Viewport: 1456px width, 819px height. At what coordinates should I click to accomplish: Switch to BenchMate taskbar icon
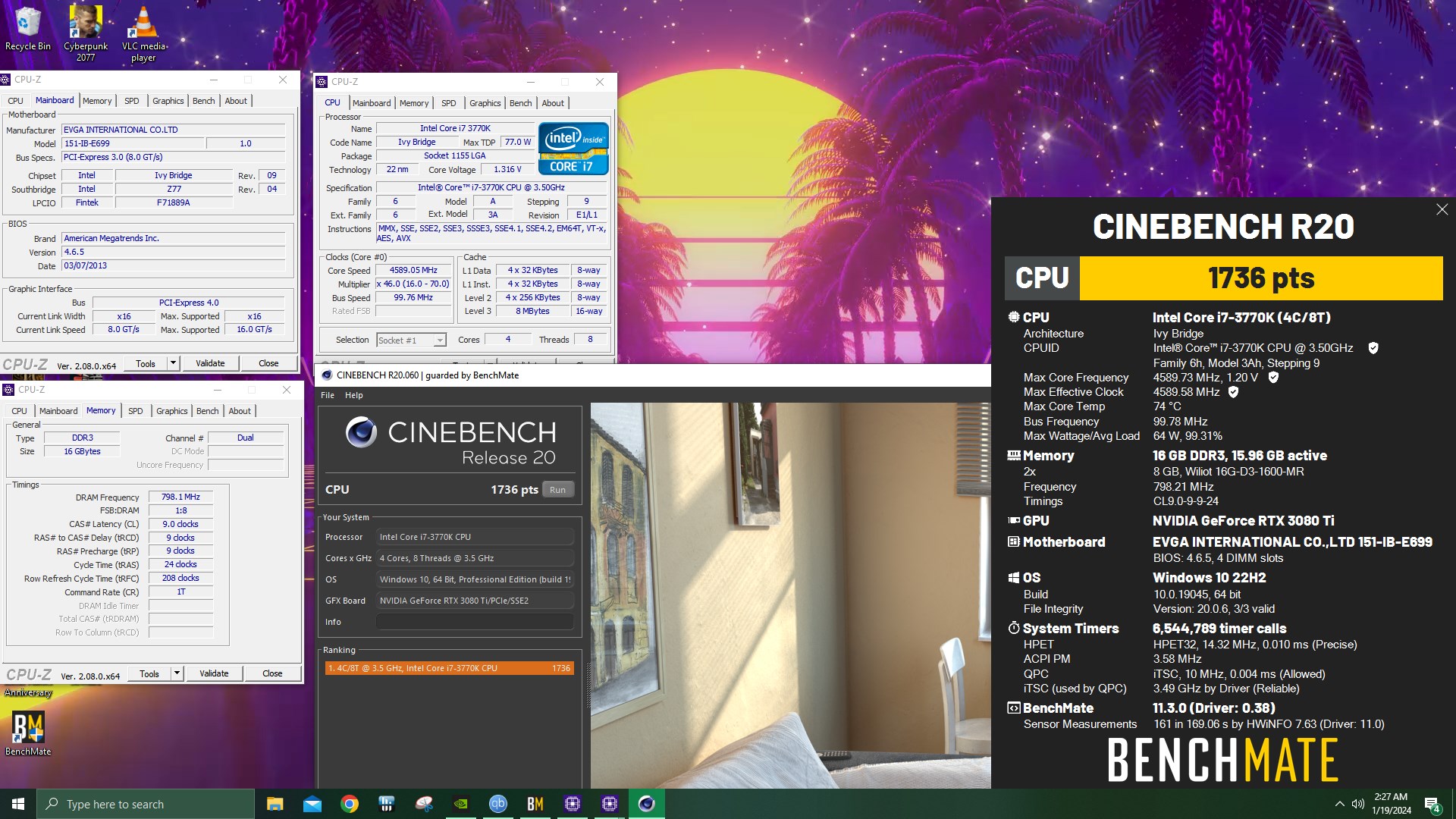pos(535,804)
